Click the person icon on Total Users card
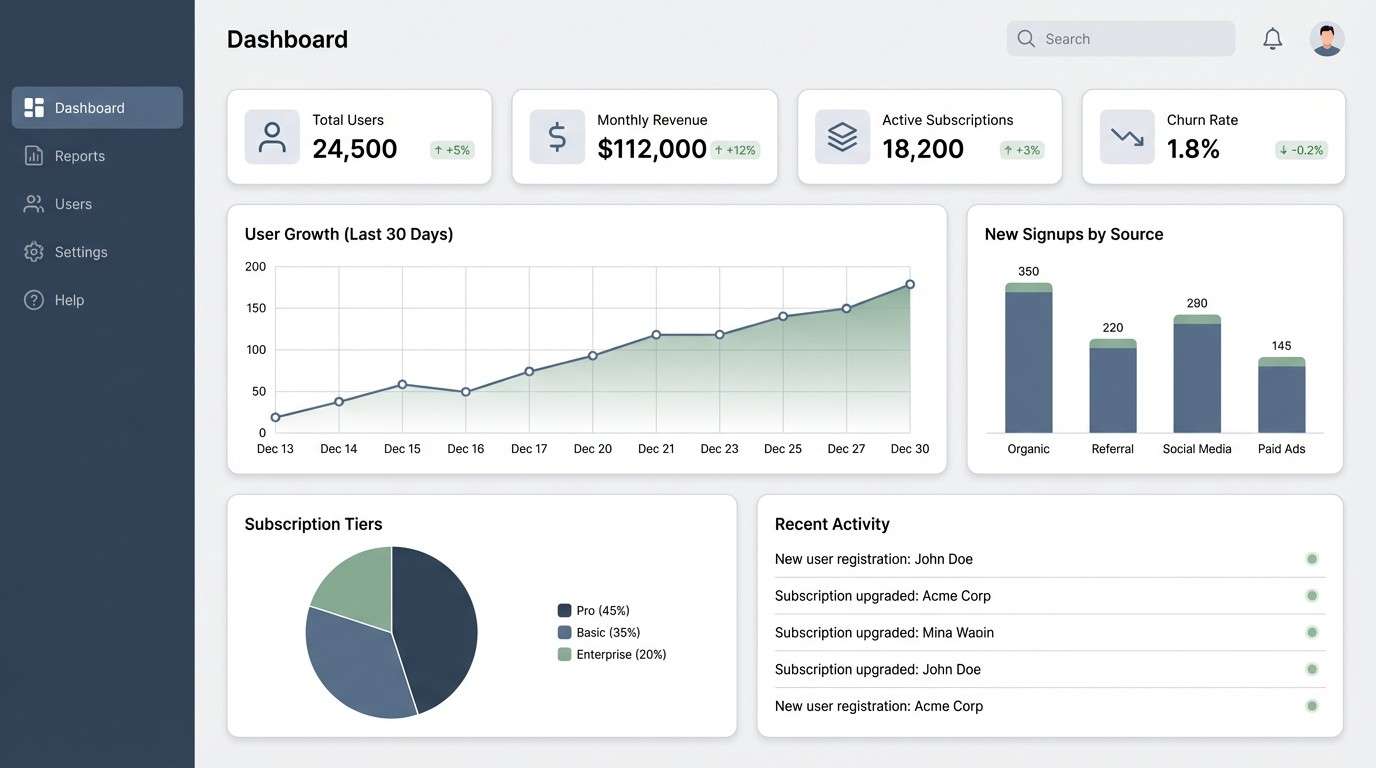This screenshot has height=768, width=1376. point(272,136)
